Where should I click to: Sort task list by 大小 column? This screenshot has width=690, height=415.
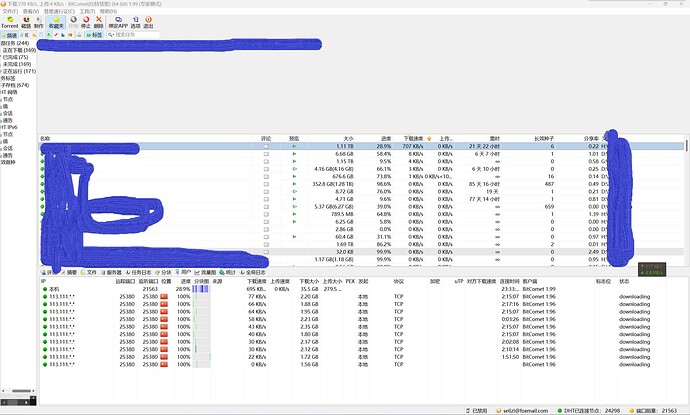click(x=349, y=139)
